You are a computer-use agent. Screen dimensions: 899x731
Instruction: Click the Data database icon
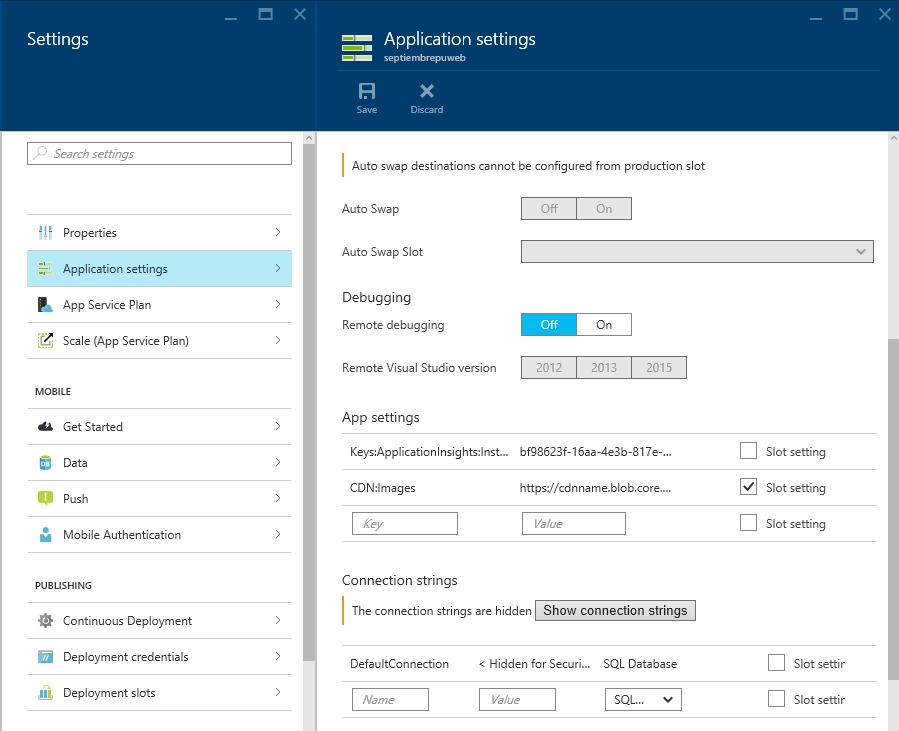[45, 463]
